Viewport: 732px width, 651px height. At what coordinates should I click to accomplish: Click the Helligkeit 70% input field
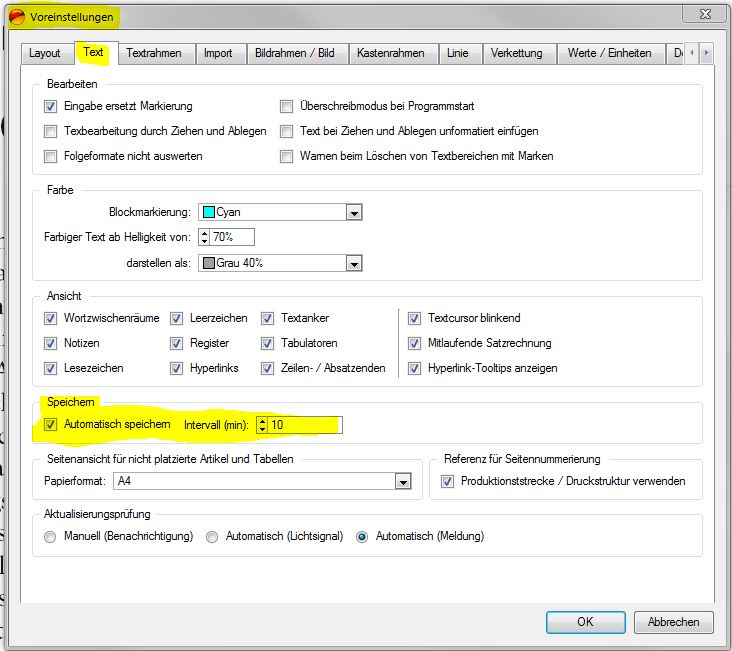coord(232,237)
